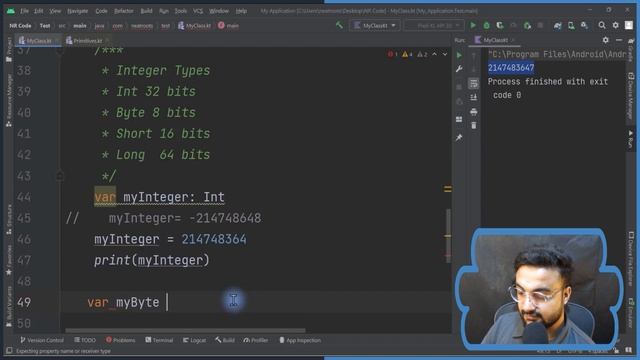Open the Structure side panel
This screenshot has width=640, height=360.
[9, 219]
